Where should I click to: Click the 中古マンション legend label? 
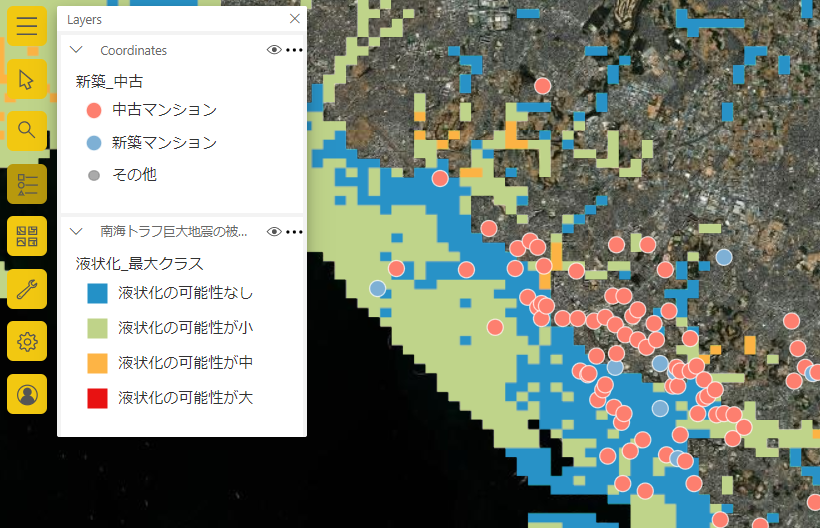[x=164, y=110]
